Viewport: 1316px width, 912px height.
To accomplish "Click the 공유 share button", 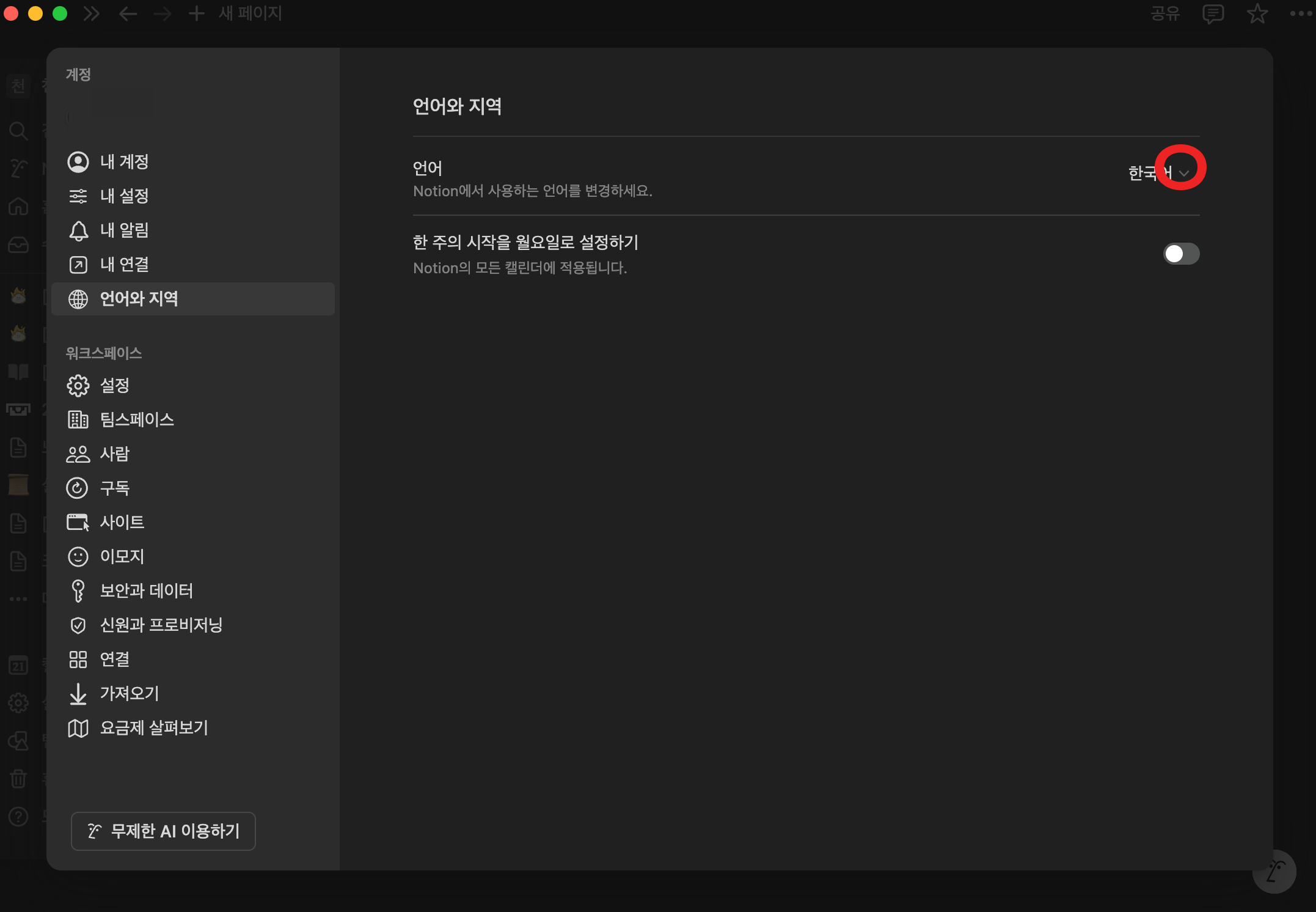I will [1165, 13].
